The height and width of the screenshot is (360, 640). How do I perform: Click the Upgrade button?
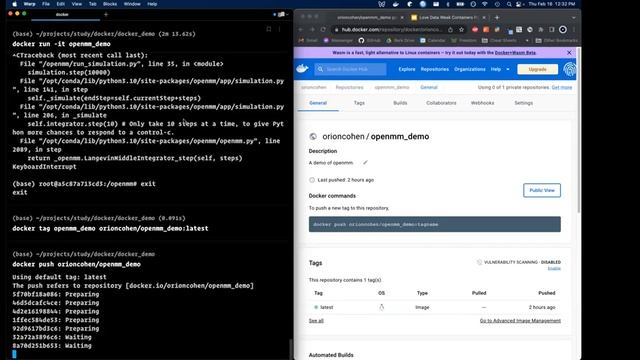tap(537, 69)
